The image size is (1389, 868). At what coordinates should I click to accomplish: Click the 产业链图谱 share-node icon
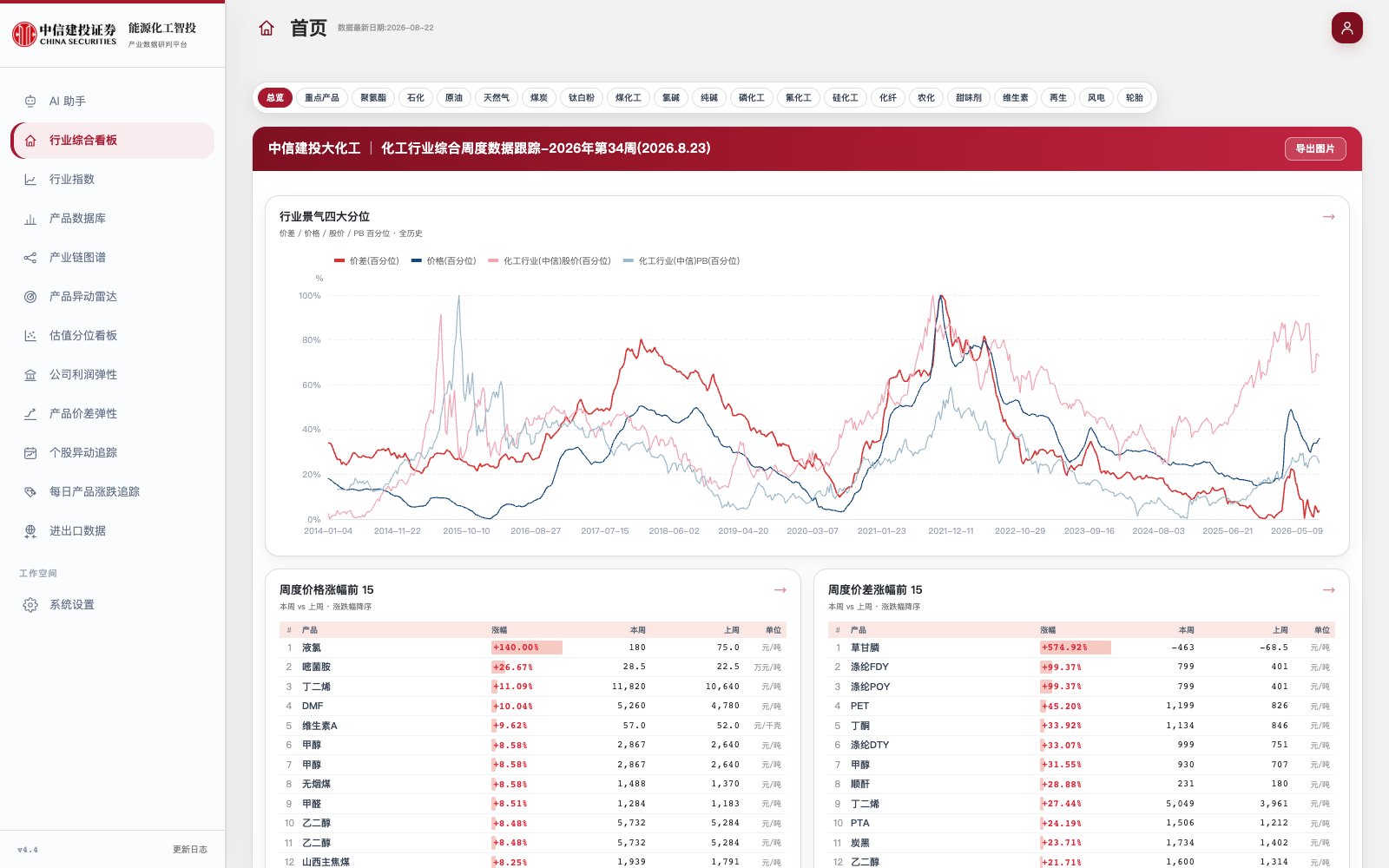tap(30, 258)
